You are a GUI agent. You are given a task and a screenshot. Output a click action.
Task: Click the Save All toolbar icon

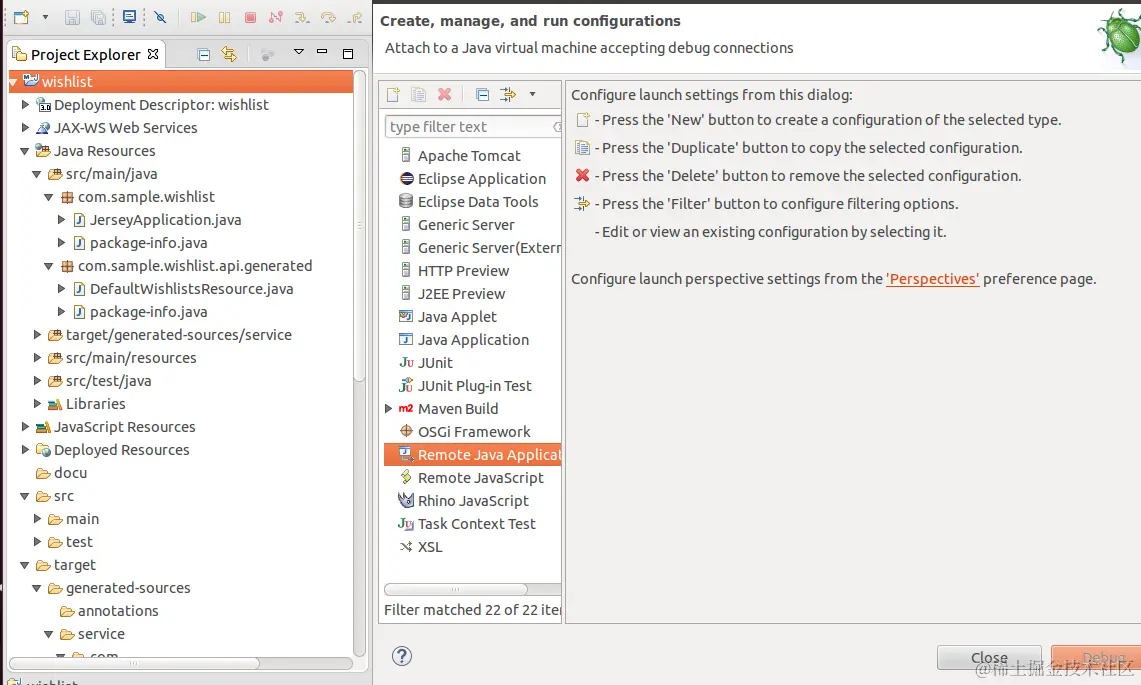(x=98, y=17)
